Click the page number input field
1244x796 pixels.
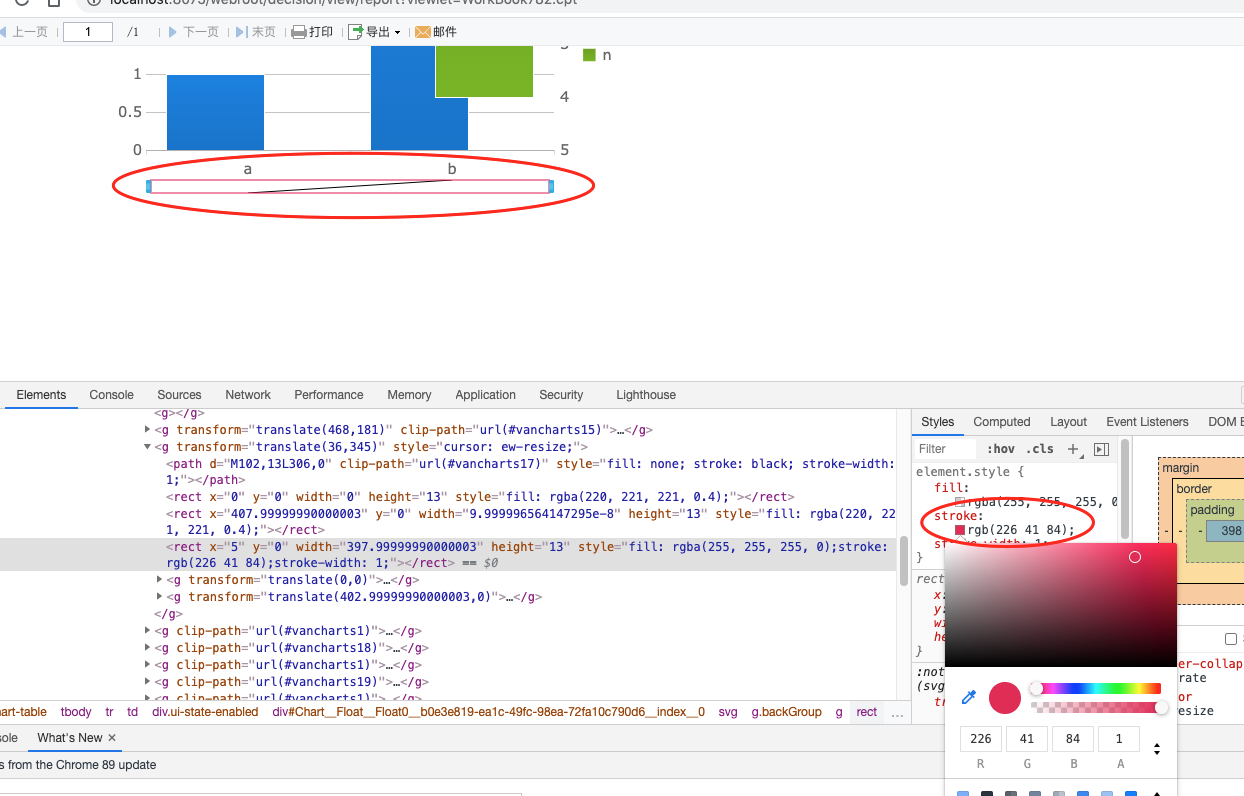coord(88,32)
